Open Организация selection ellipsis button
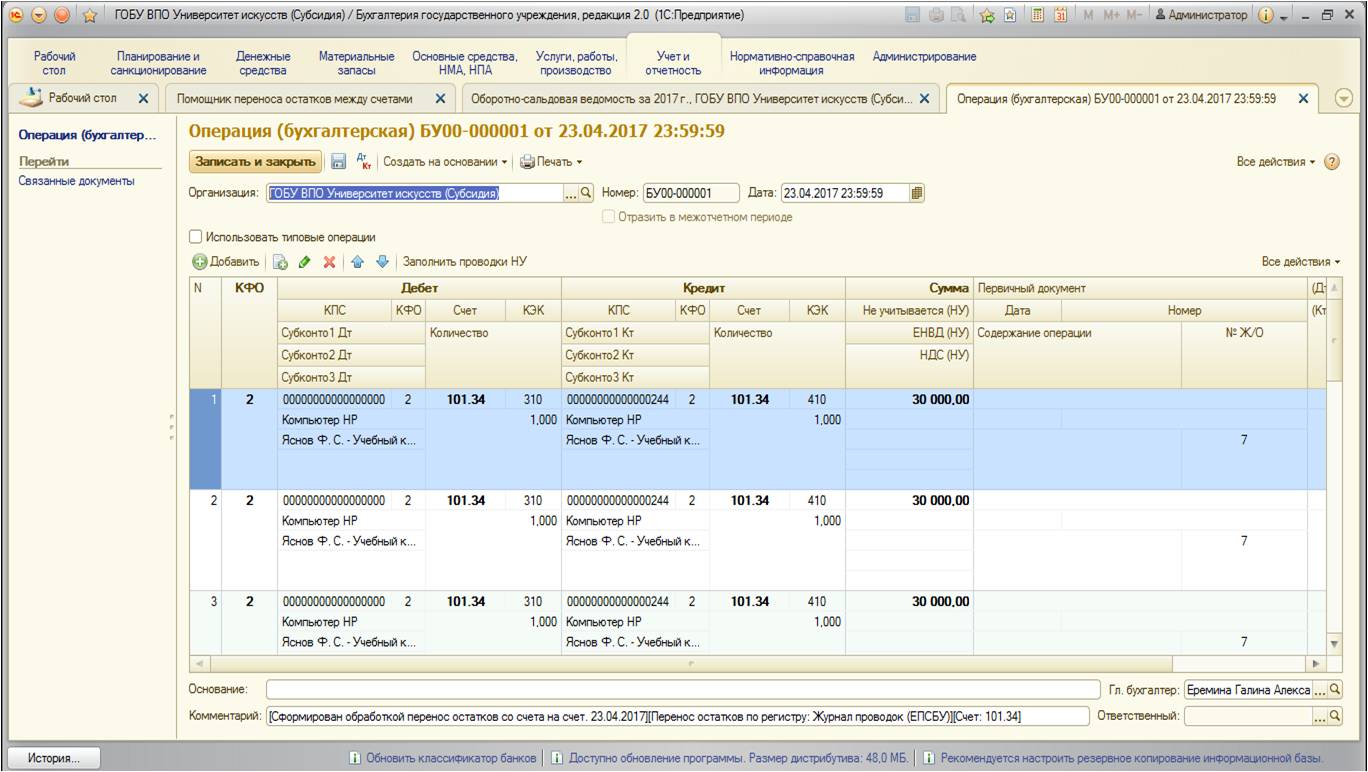Screen dimensions: 1368x772 point(572,193)
